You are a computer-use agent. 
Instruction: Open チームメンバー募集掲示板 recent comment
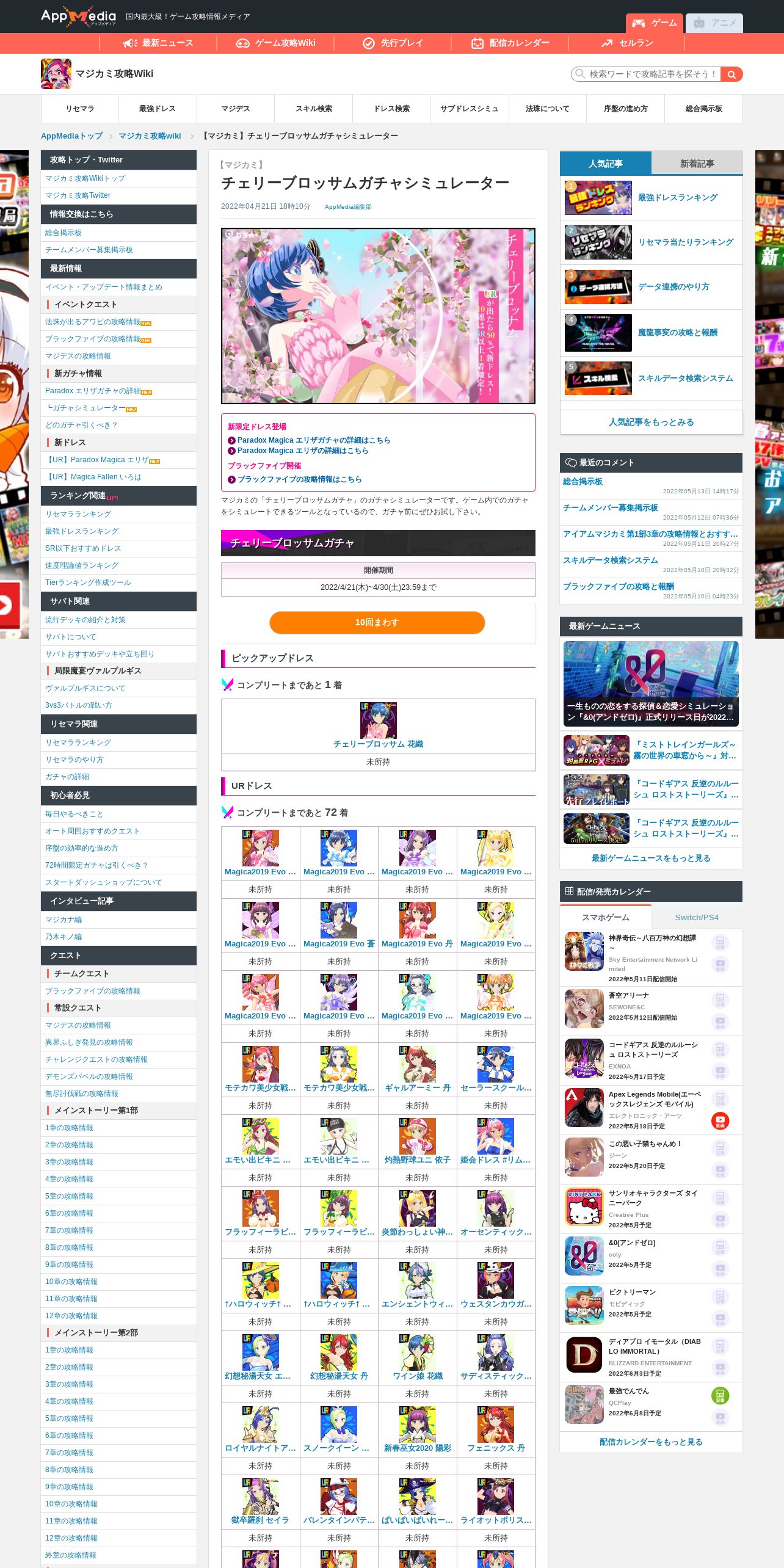[x=611, y=507]
